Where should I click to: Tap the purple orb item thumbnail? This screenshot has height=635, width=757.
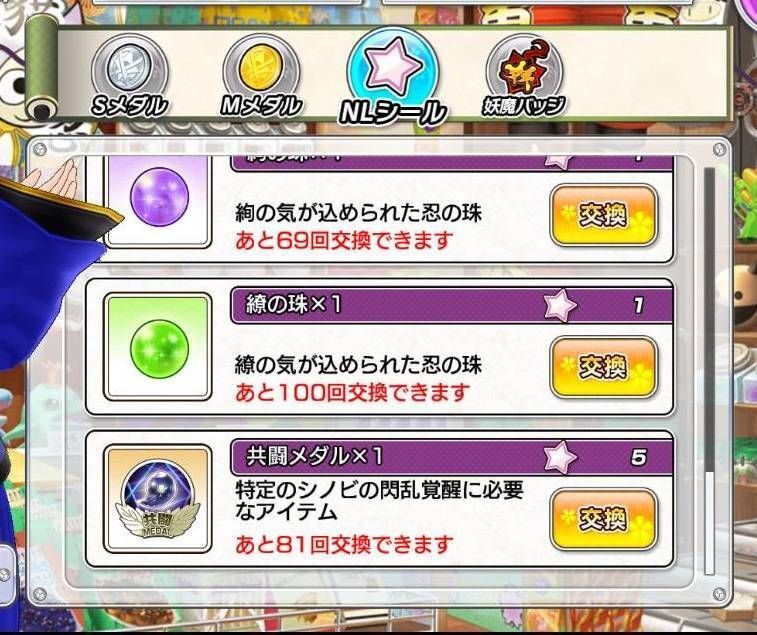point(158,196)
